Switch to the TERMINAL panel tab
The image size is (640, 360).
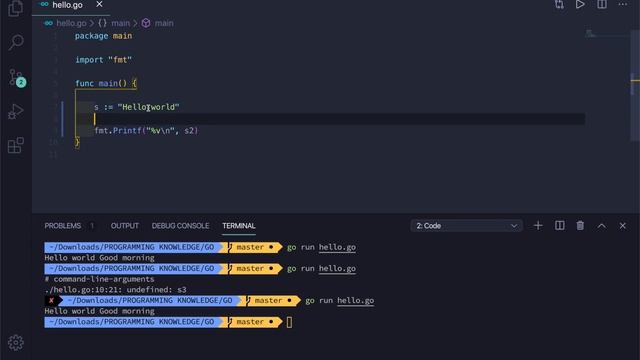coord(239,226)
